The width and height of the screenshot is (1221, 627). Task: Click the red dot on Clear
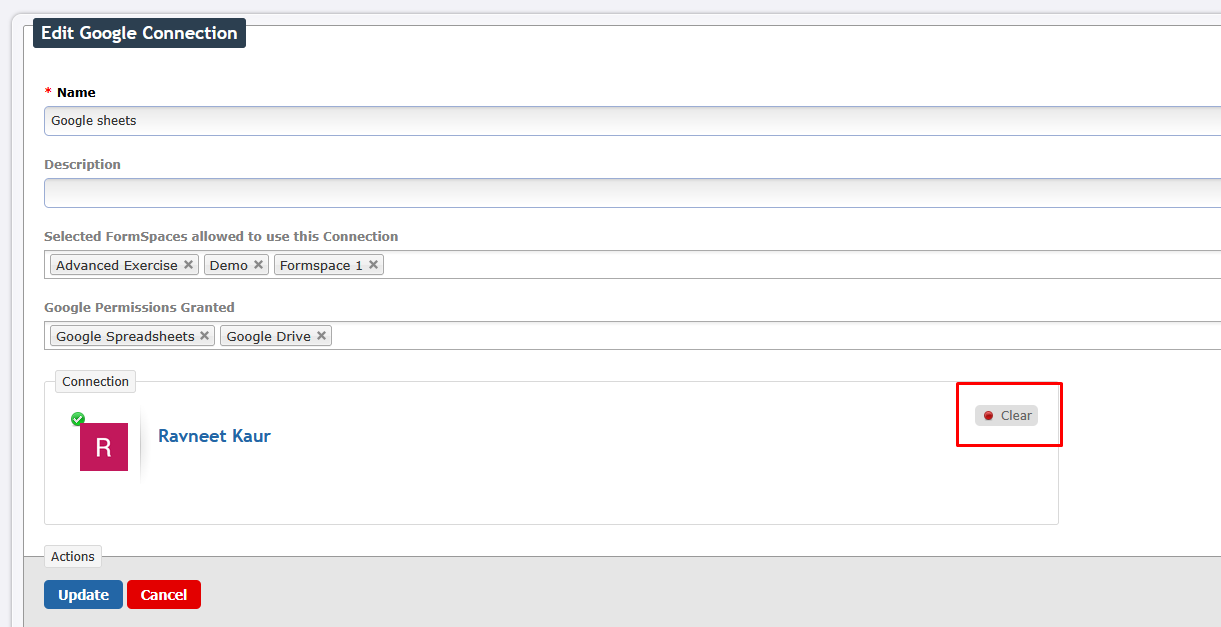988,416
